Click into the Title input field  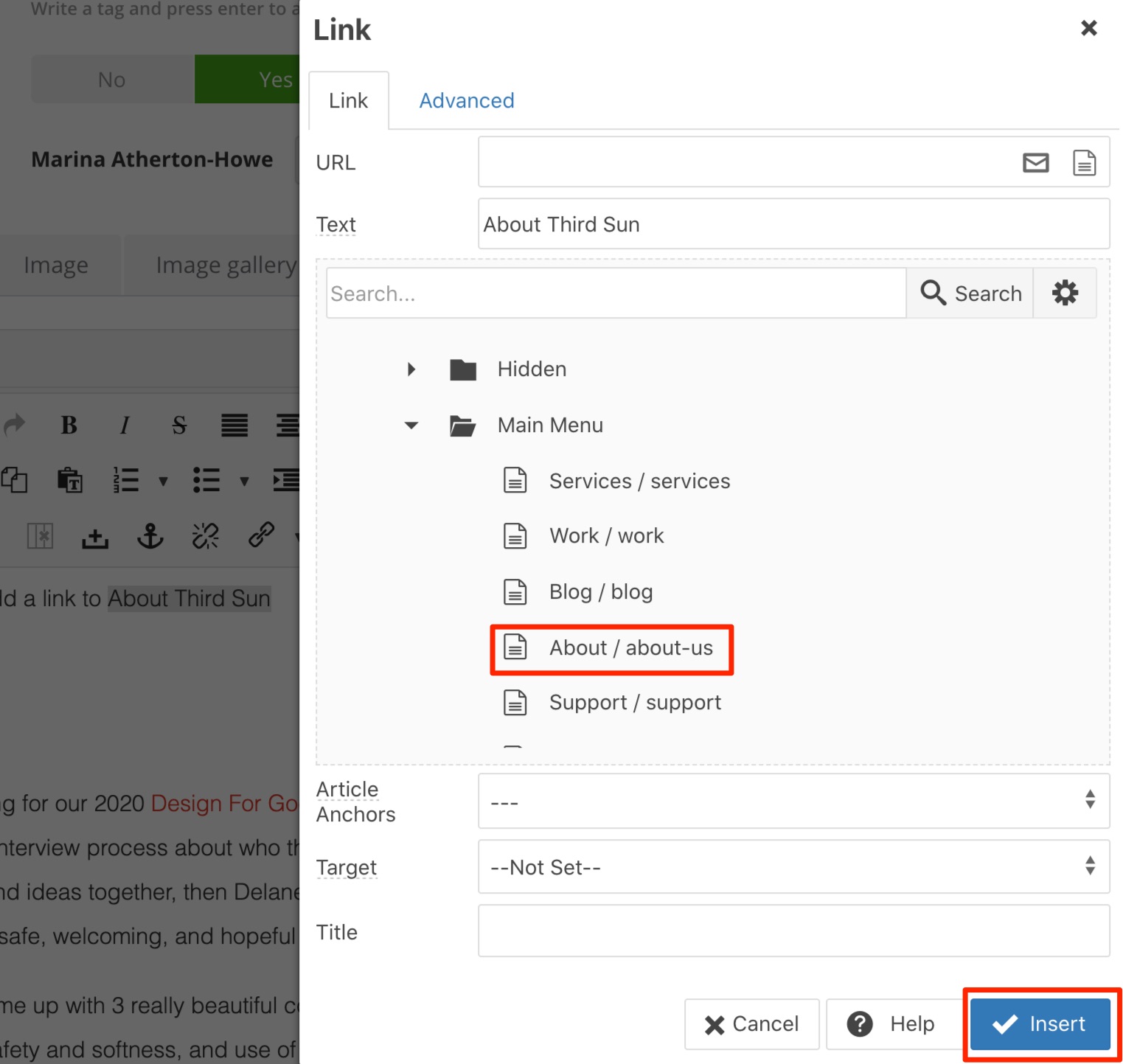[x=793, y=932]
